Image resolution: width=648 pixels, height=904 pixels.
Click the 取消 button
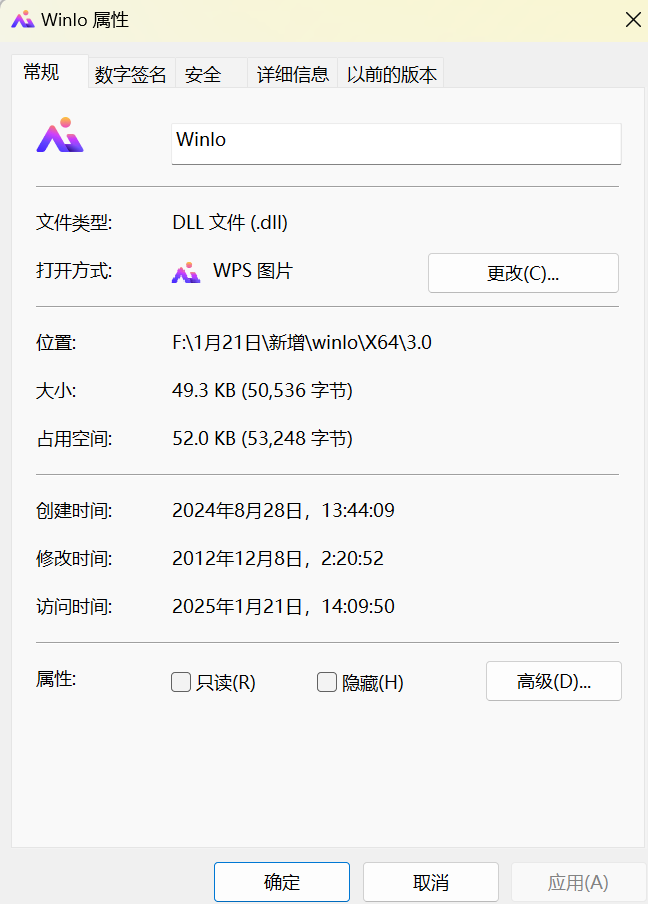(431, 882)
